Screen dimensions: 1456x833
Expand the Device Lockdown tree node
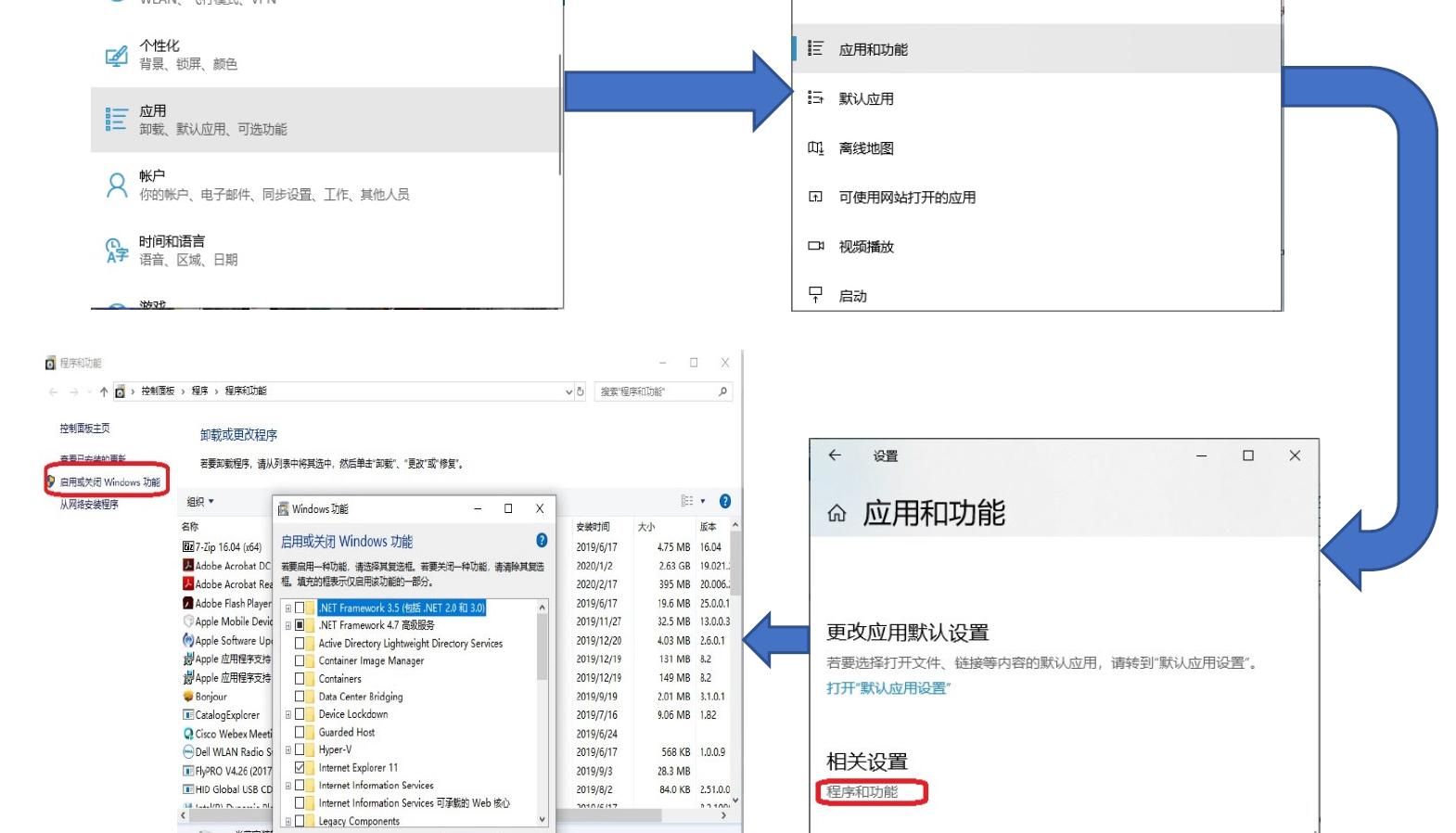click(287, 715)
